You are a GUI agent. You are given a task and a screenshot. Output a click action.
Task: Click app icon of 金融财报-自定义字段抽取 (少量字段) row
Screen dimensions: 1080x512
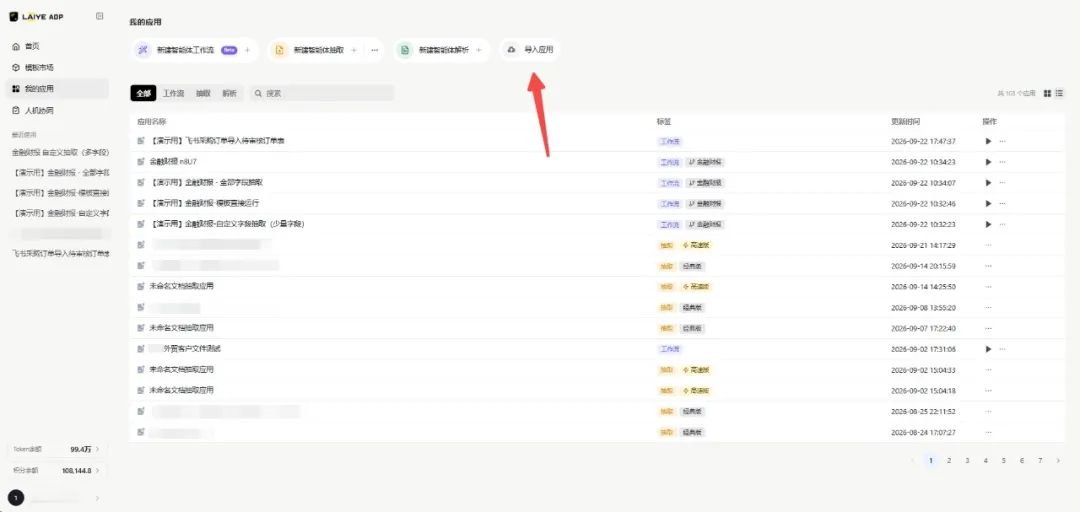(x=141, y=224)
